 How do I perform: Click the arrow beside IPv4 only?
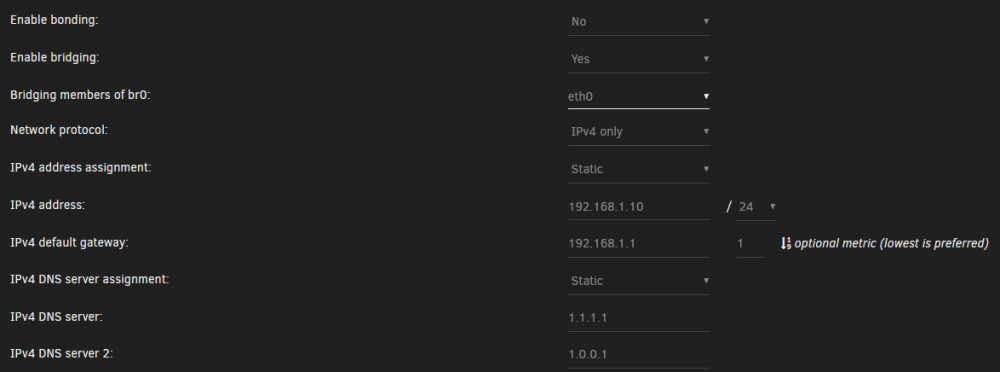[706, 131]
